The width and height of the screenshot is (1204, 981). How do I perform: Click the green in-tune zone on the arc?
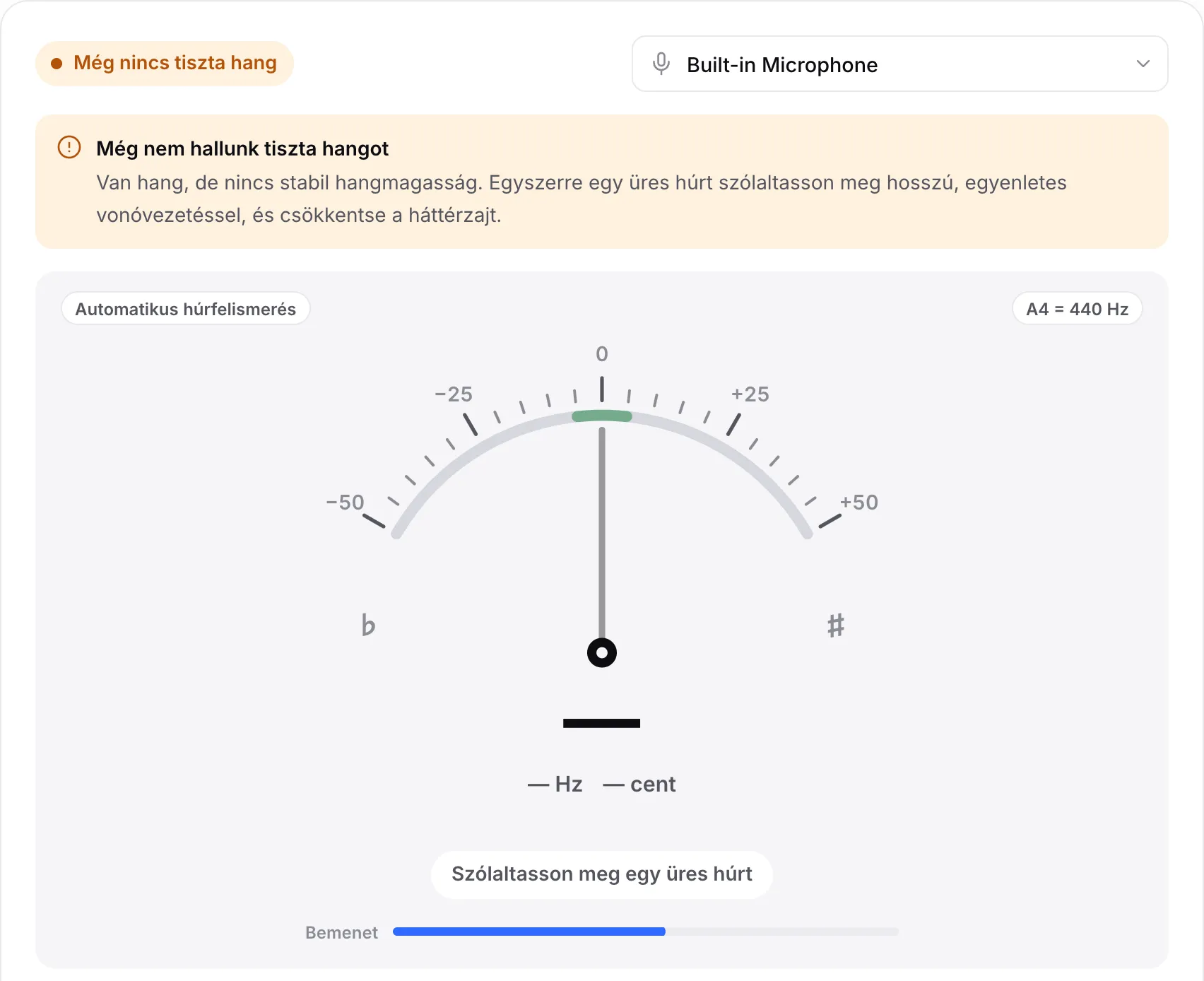[x=602, y=416]
